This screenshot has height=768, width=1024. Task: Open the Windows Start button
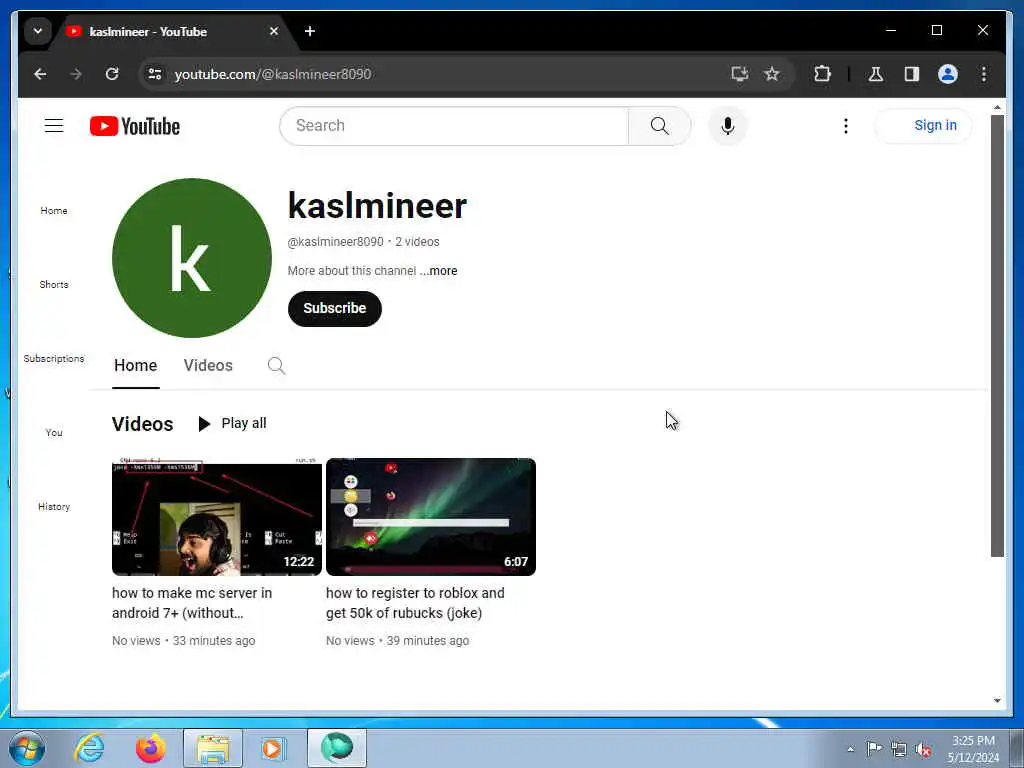(27, 748)
